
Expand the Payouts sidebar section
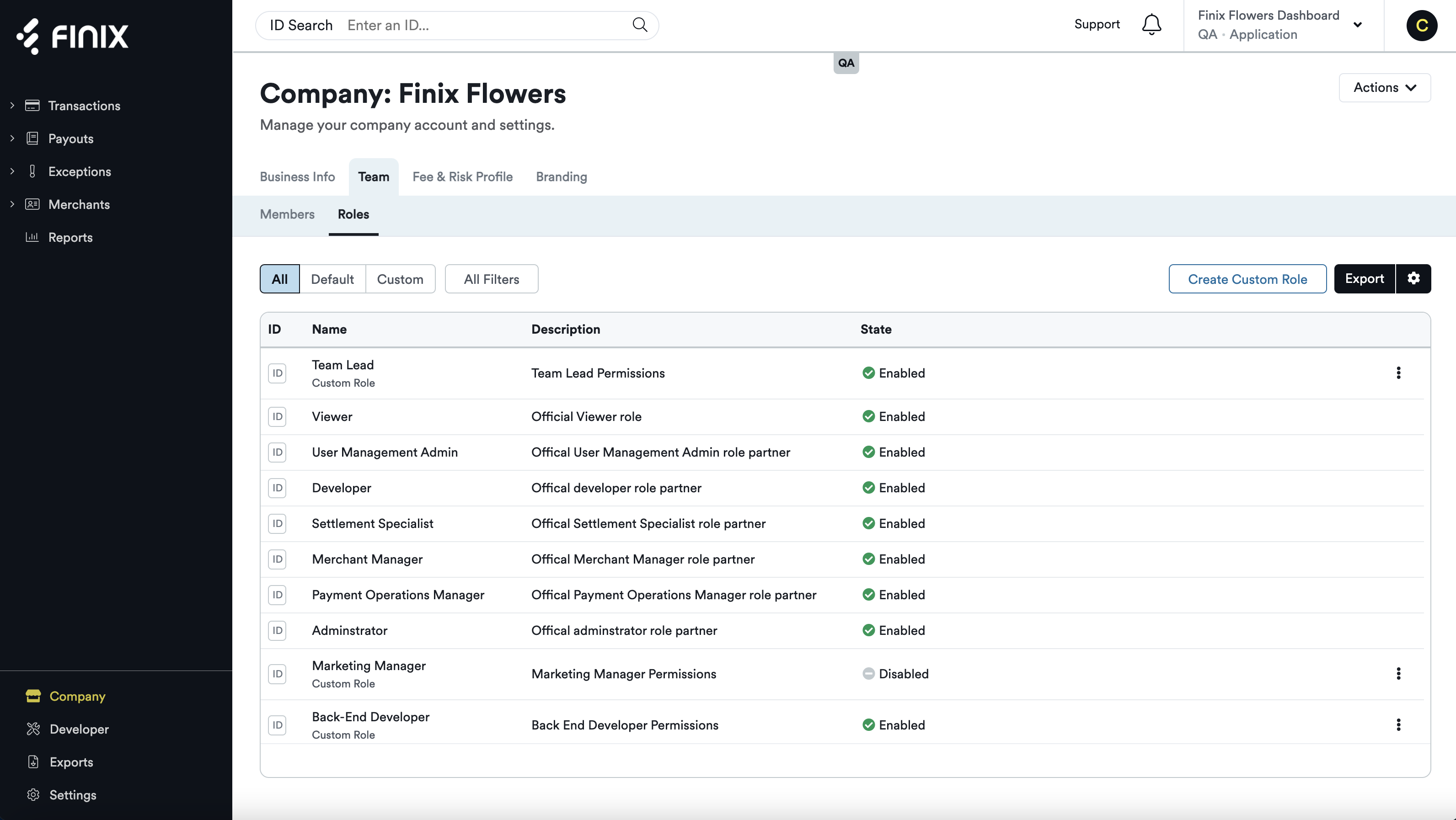pyautogui.click(x=12, y=138)
